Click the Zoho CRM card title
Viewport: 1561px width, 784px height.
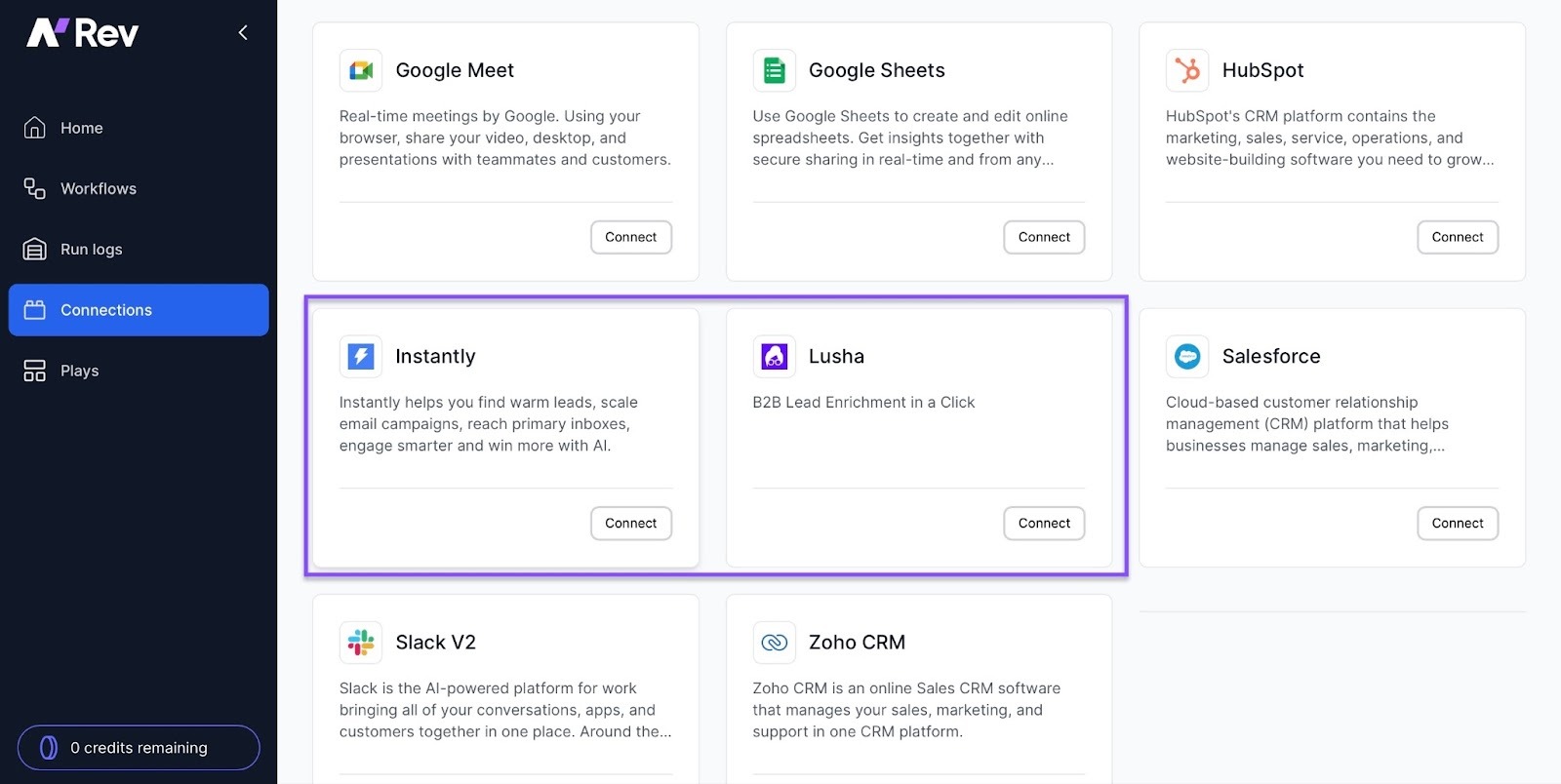(x=857, y=642)
